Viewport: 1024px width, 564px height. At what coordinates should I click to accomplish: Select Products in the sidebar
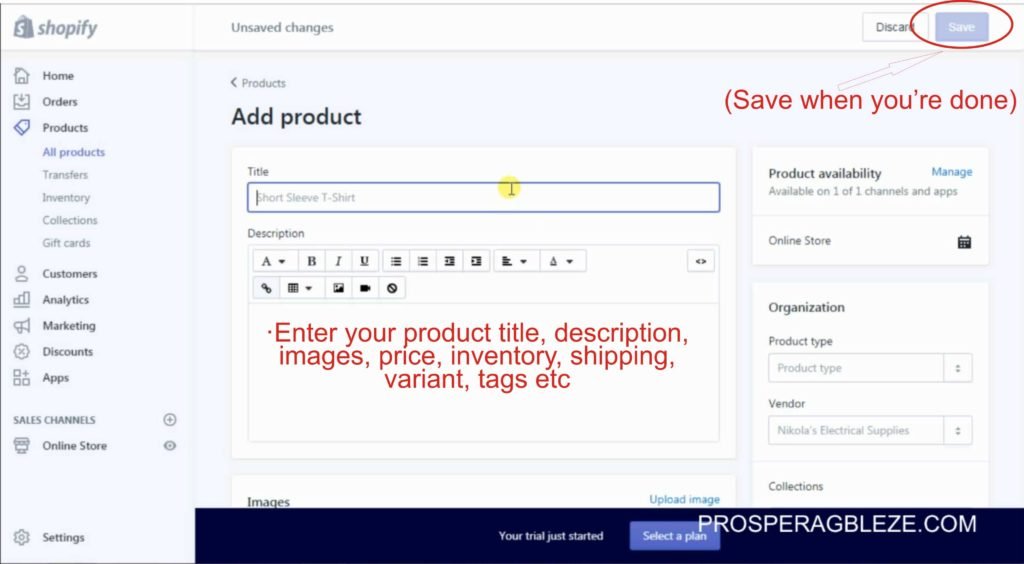[65, 128]
